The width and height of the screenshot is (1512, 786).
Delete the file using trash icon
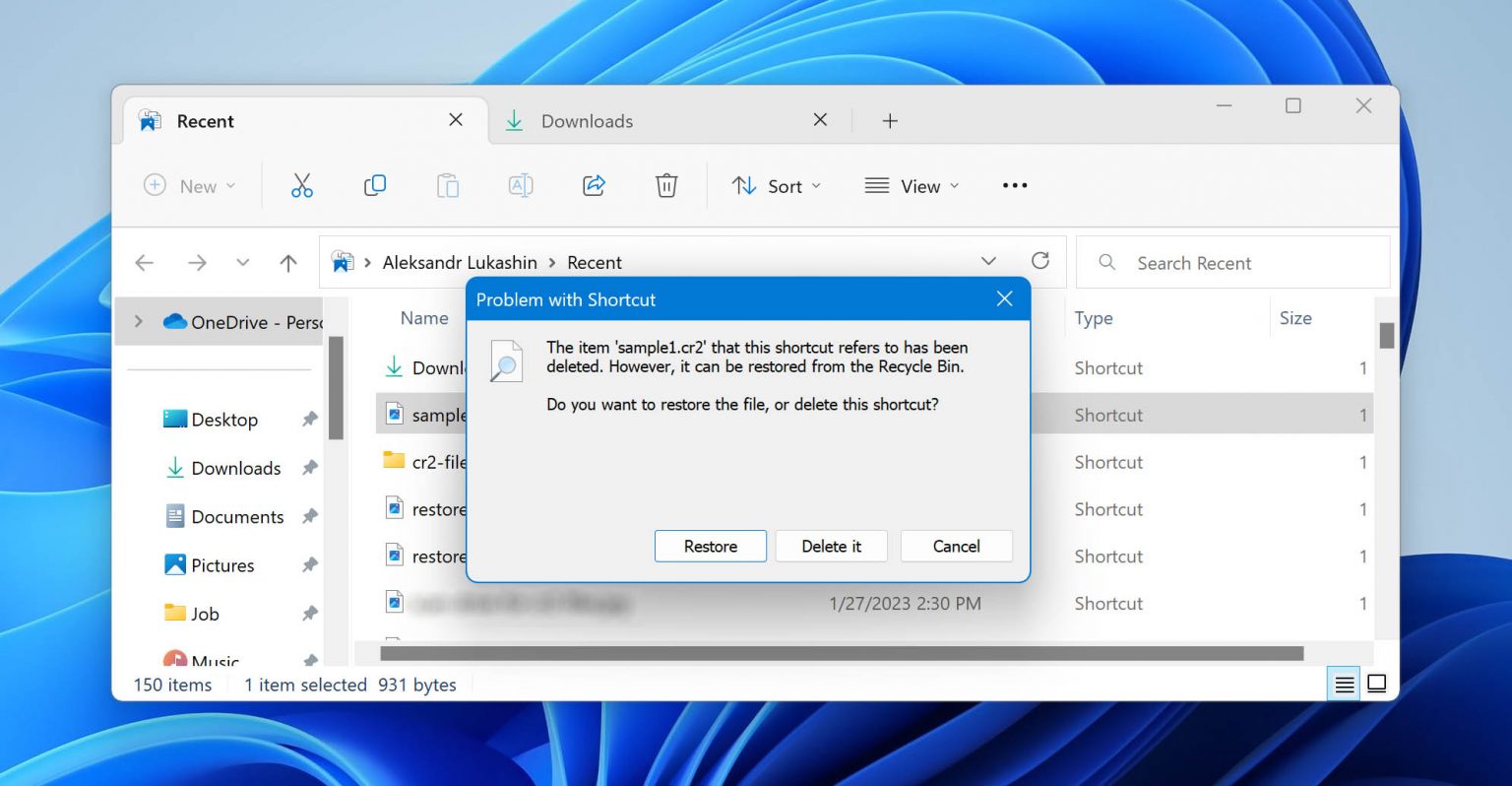tap(666, 185)
